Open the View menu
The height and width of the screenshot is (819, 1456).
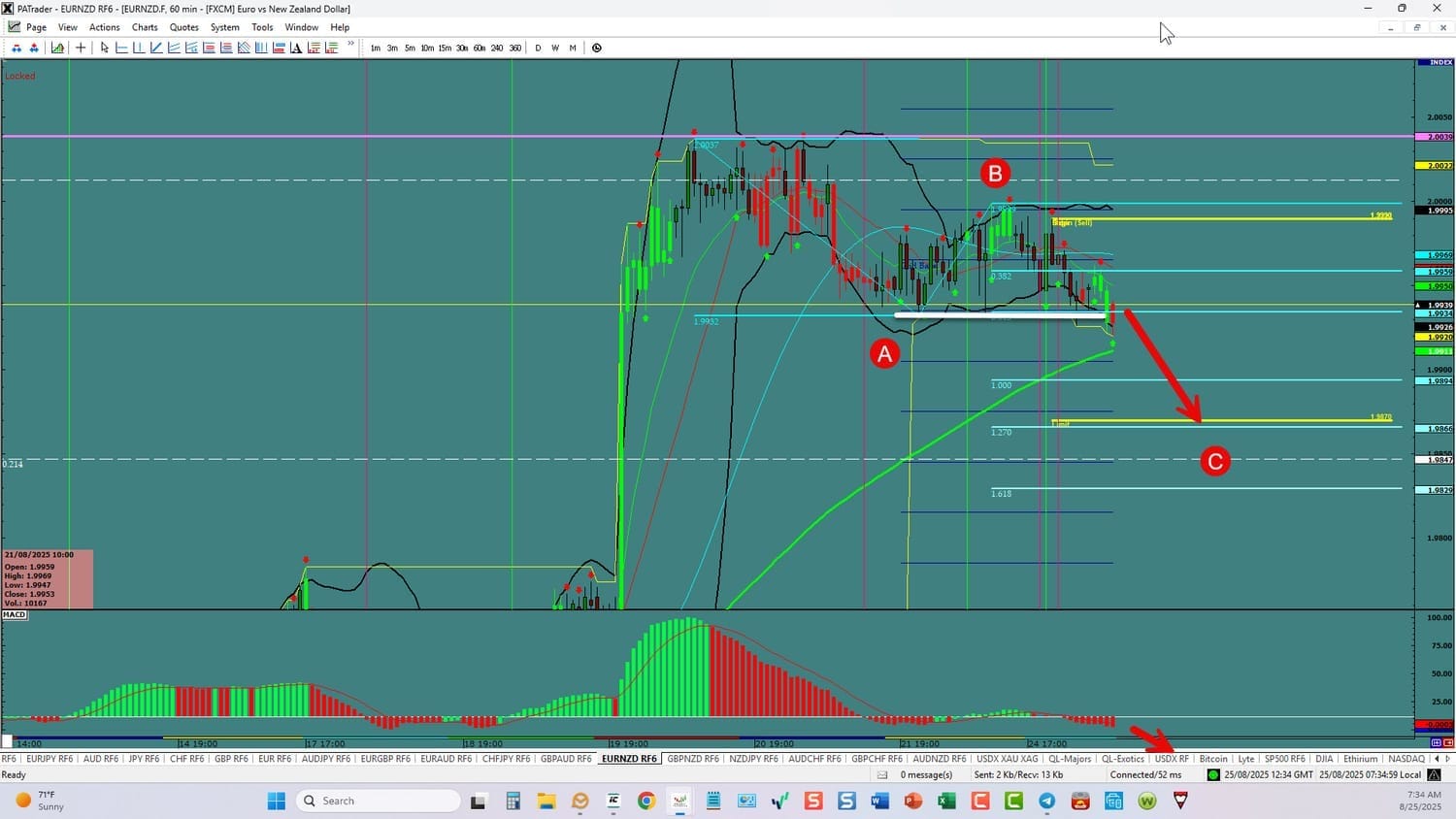68,27
